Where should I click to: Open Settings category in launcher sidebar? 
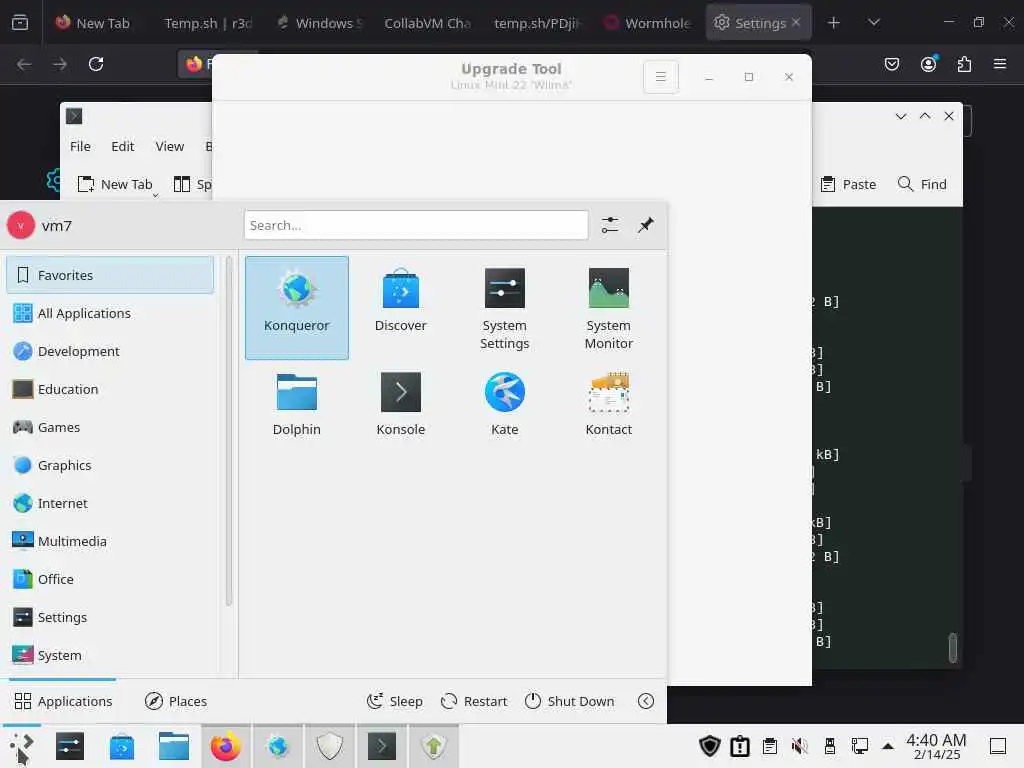tap(110, 617)
